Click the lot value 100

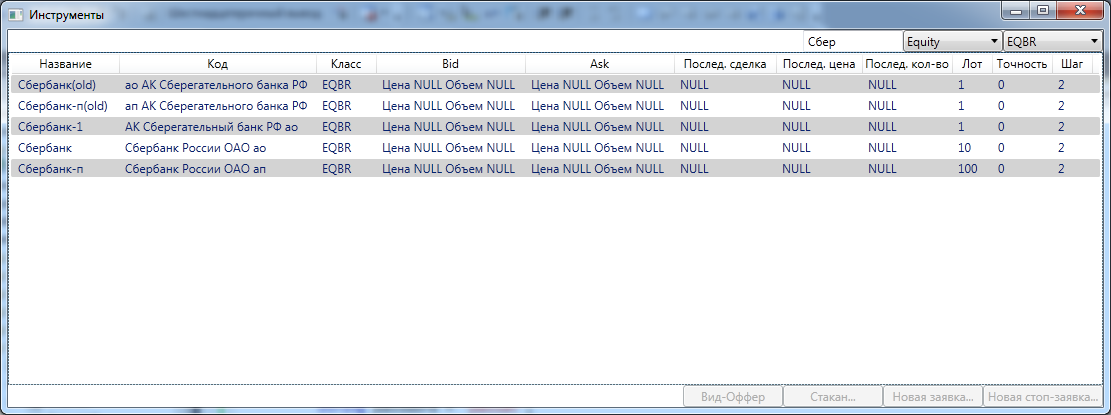(x=967, y=170)
